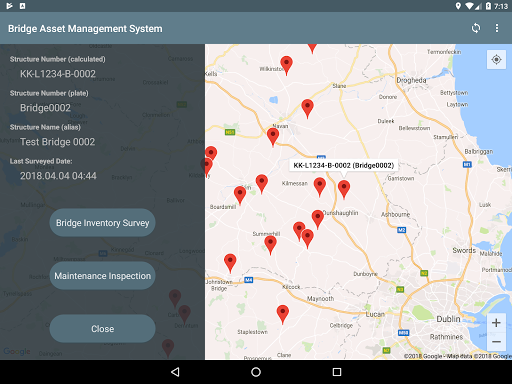Click the Swords label on map
Viewport: 512px width, 384px height.
click(464, 250)
